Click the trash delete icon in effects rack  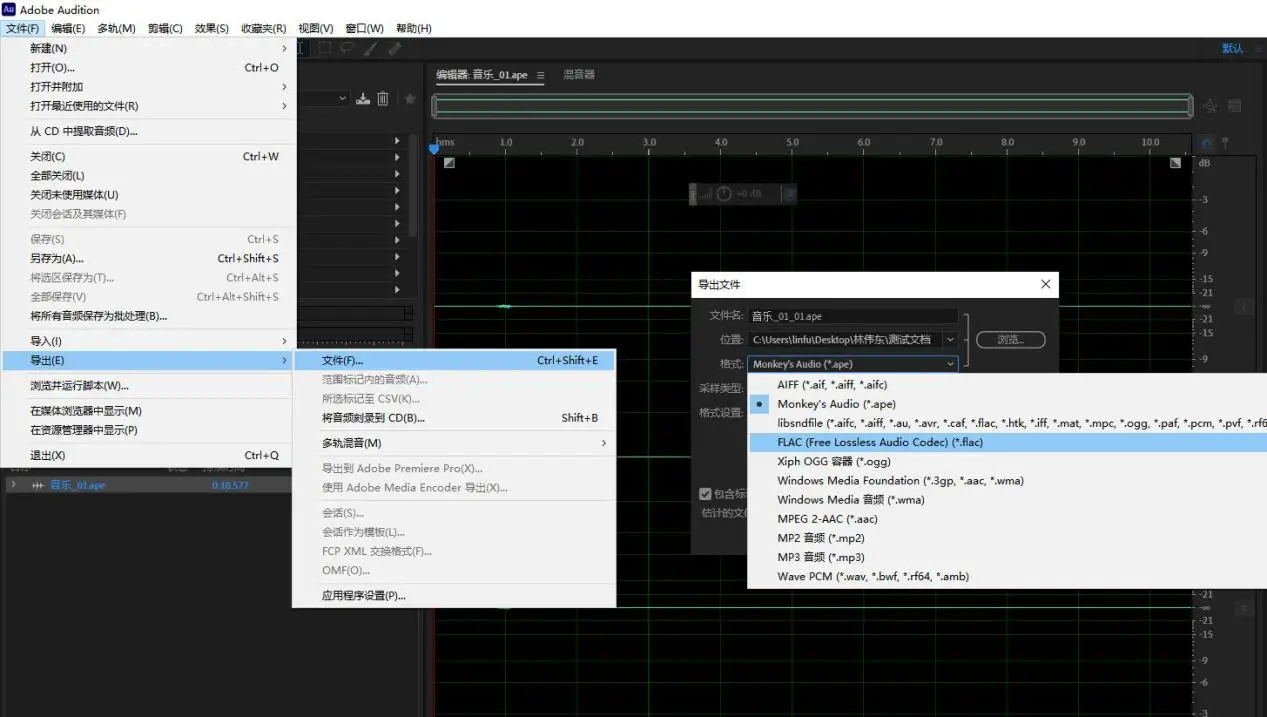tap(382, 99)
